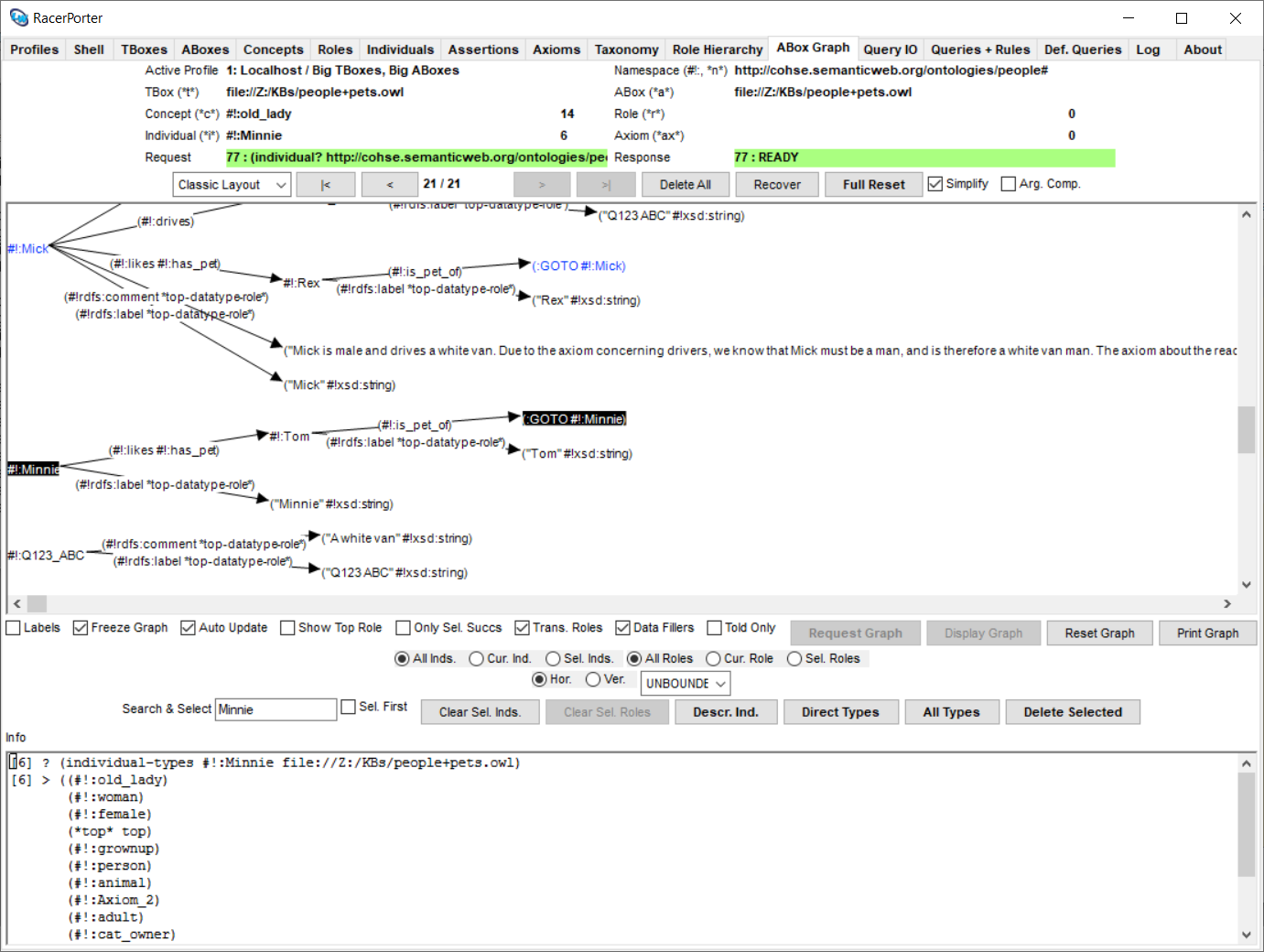Jump to last history entry button
The image size is (1264, 952).
coord(606,184)
